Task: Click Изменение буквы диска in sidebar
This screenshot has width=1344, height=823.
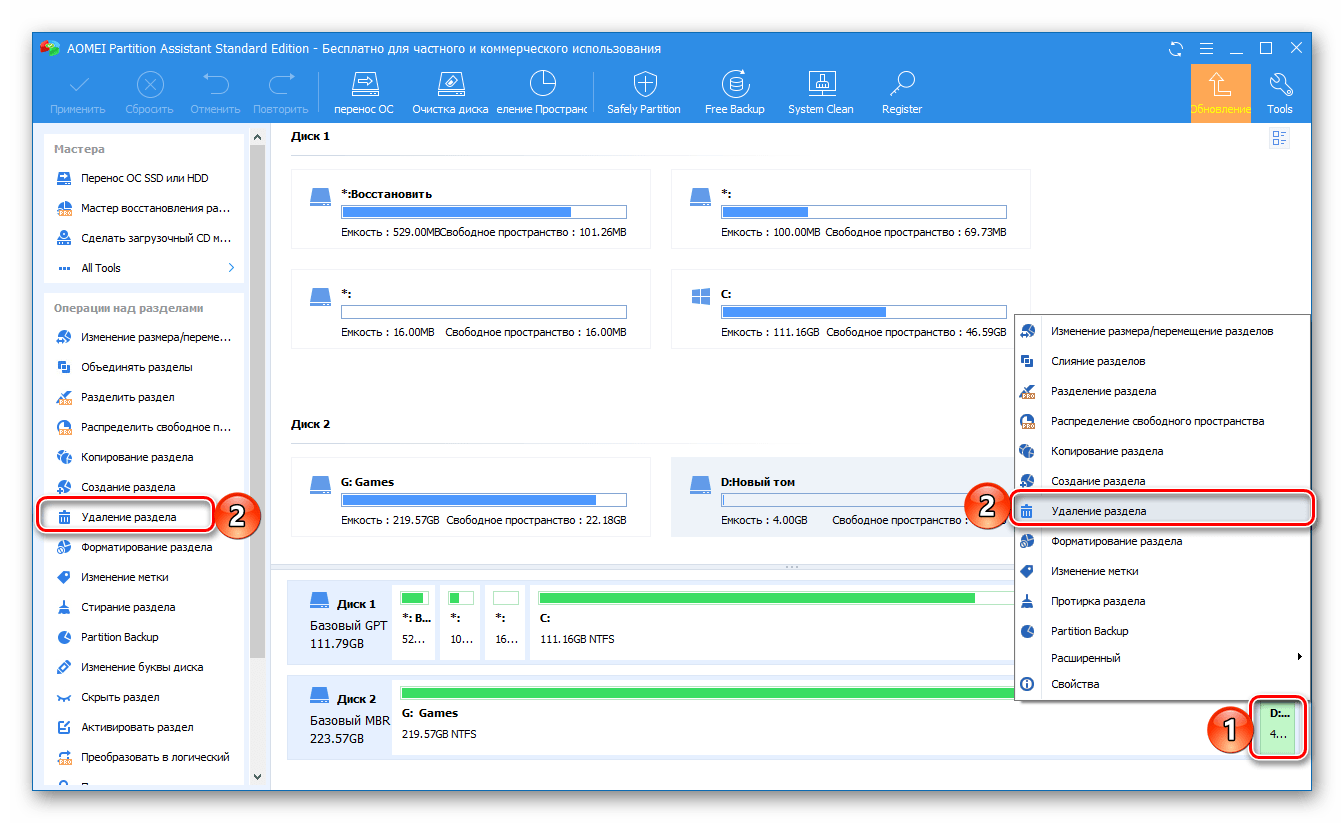Action: click(142, 667)
